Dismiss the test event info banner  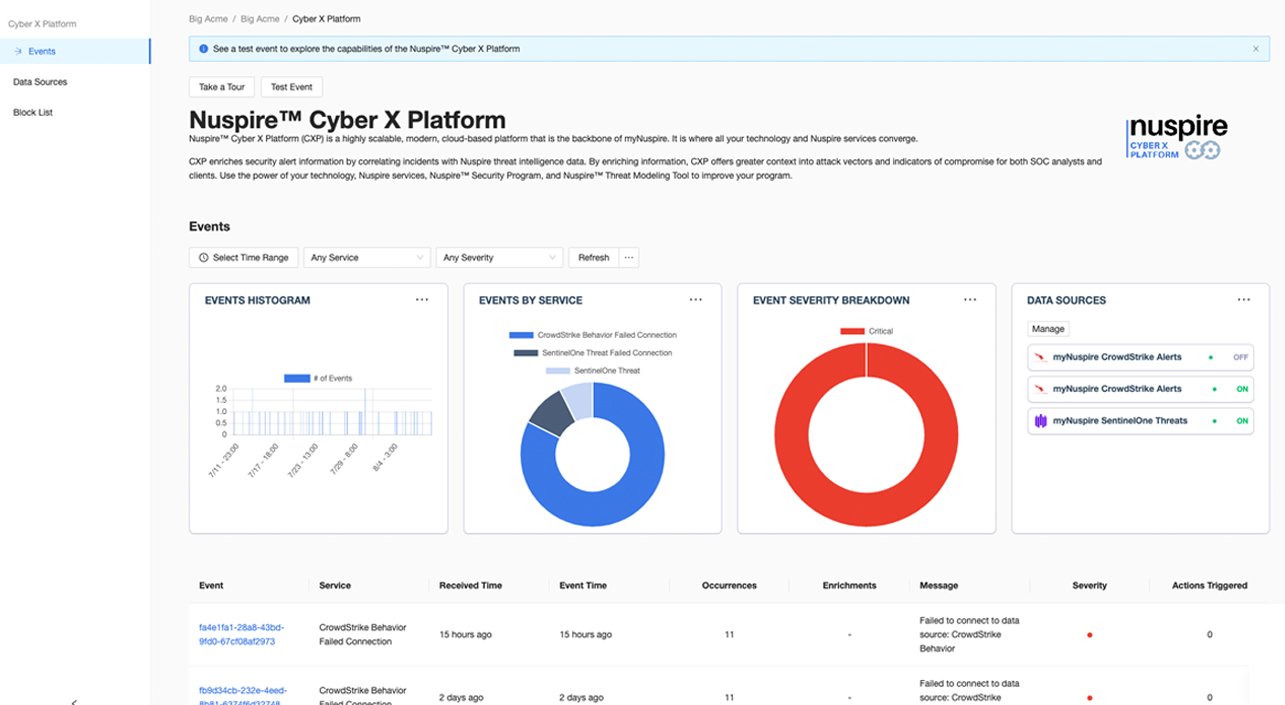tap(1256, 49)
